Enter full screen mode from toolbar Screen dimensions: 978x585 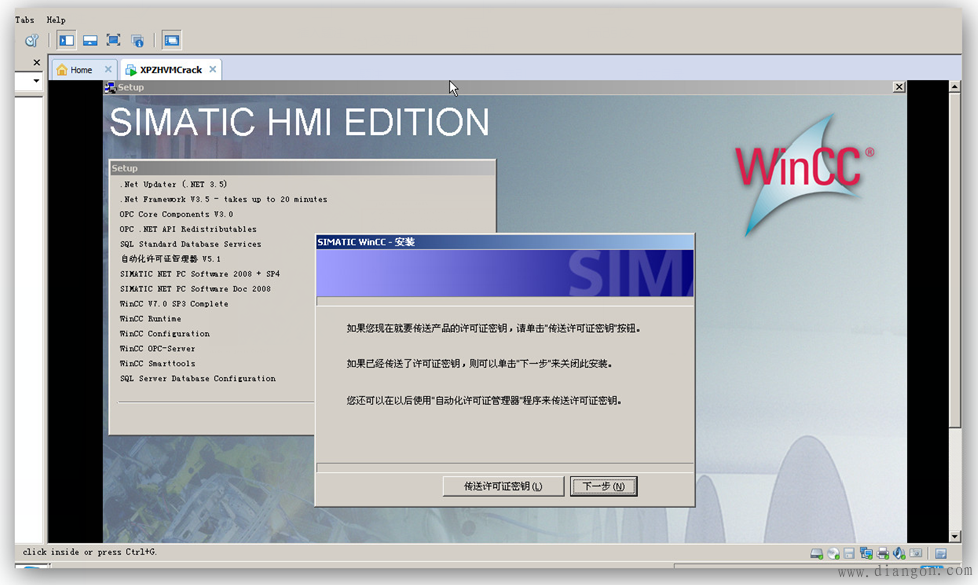click(113, 40)
